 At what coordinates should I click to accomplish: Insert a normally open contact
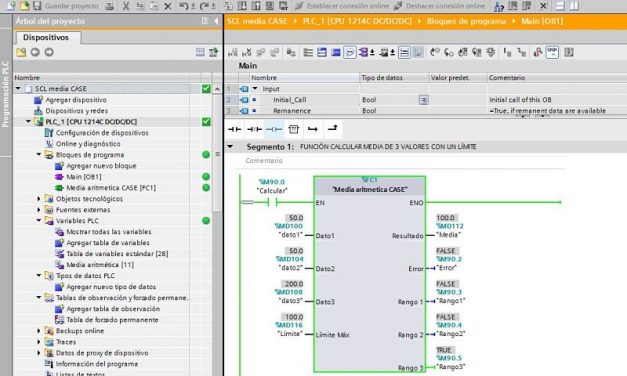(234, 129)
